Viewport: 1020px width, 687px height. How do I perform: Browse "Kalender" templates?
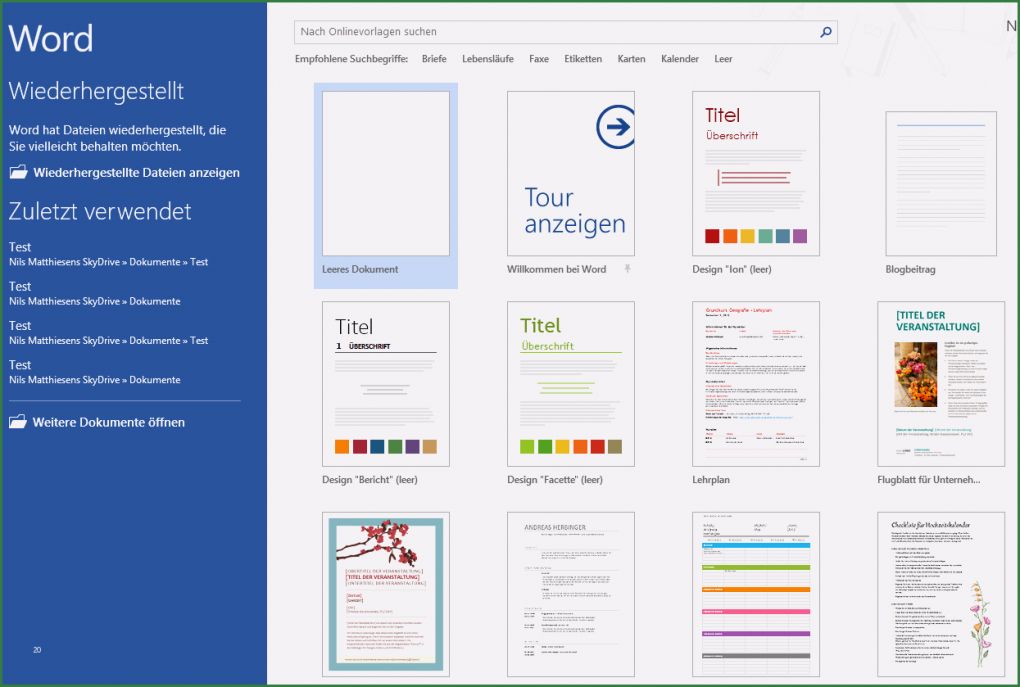click(x=680, y=59)
